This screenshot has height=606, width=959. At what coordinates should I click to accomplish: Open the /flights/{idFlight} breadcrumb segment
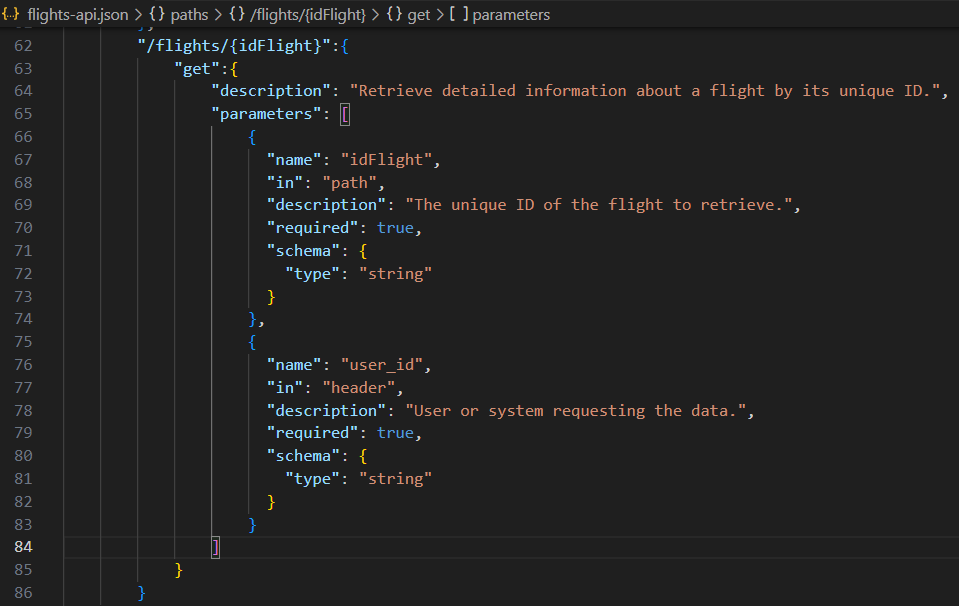308,15
